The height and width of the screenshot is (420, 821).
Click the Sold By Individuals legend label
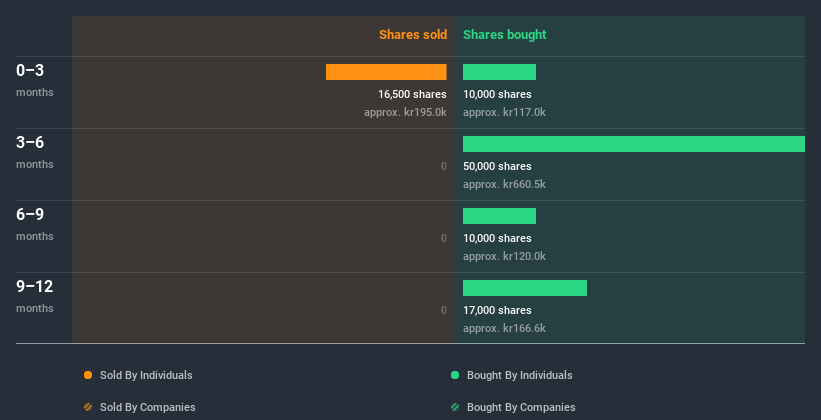pos(146,375)
